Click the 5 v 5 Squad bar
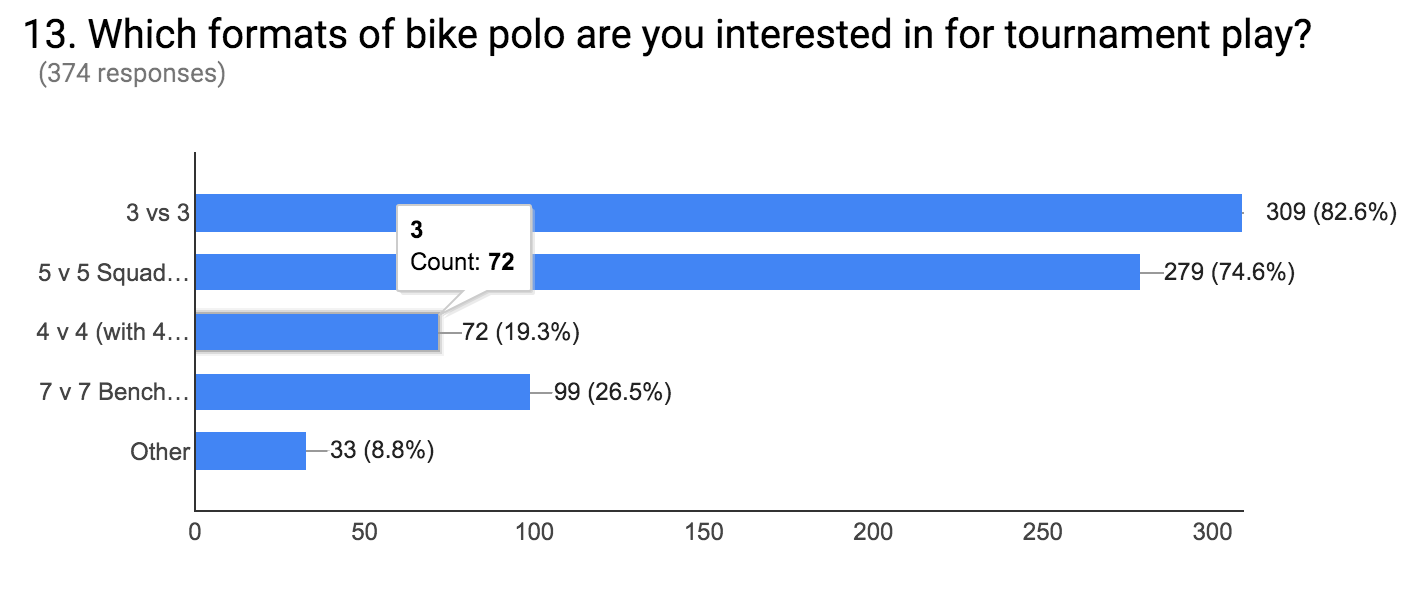1428x590 pixels. coord(667,272)
